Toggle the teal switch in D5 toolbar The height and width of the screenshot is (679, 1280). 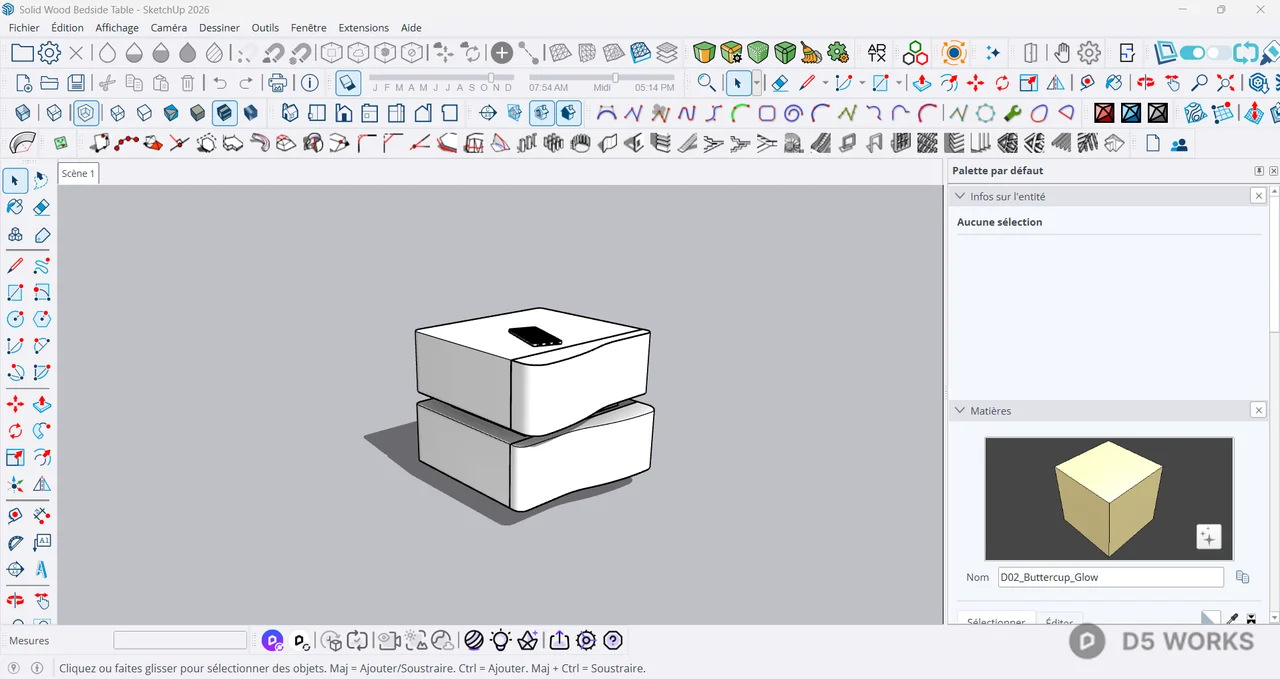coord(1193,53)
